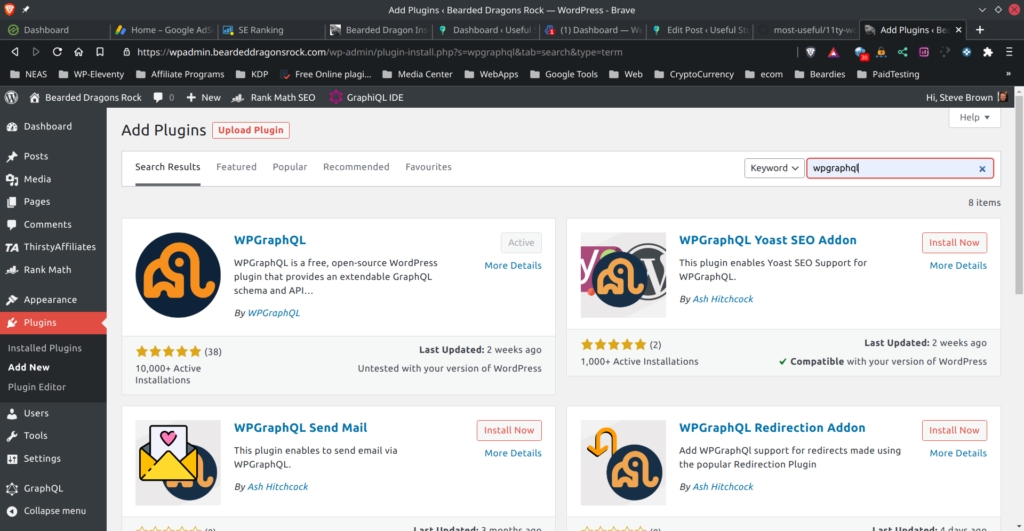Image resolution: width=1024 pixels, height=531 pixels.
Task: Open Plugin Editor submenu item
Action: 37,387
